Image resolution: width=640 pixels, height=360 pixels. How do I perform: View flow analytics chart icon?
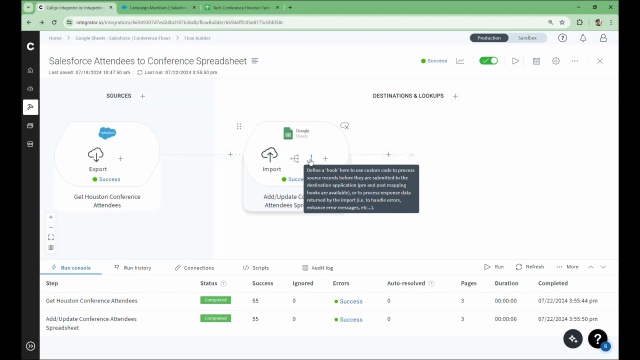(460, 61)
